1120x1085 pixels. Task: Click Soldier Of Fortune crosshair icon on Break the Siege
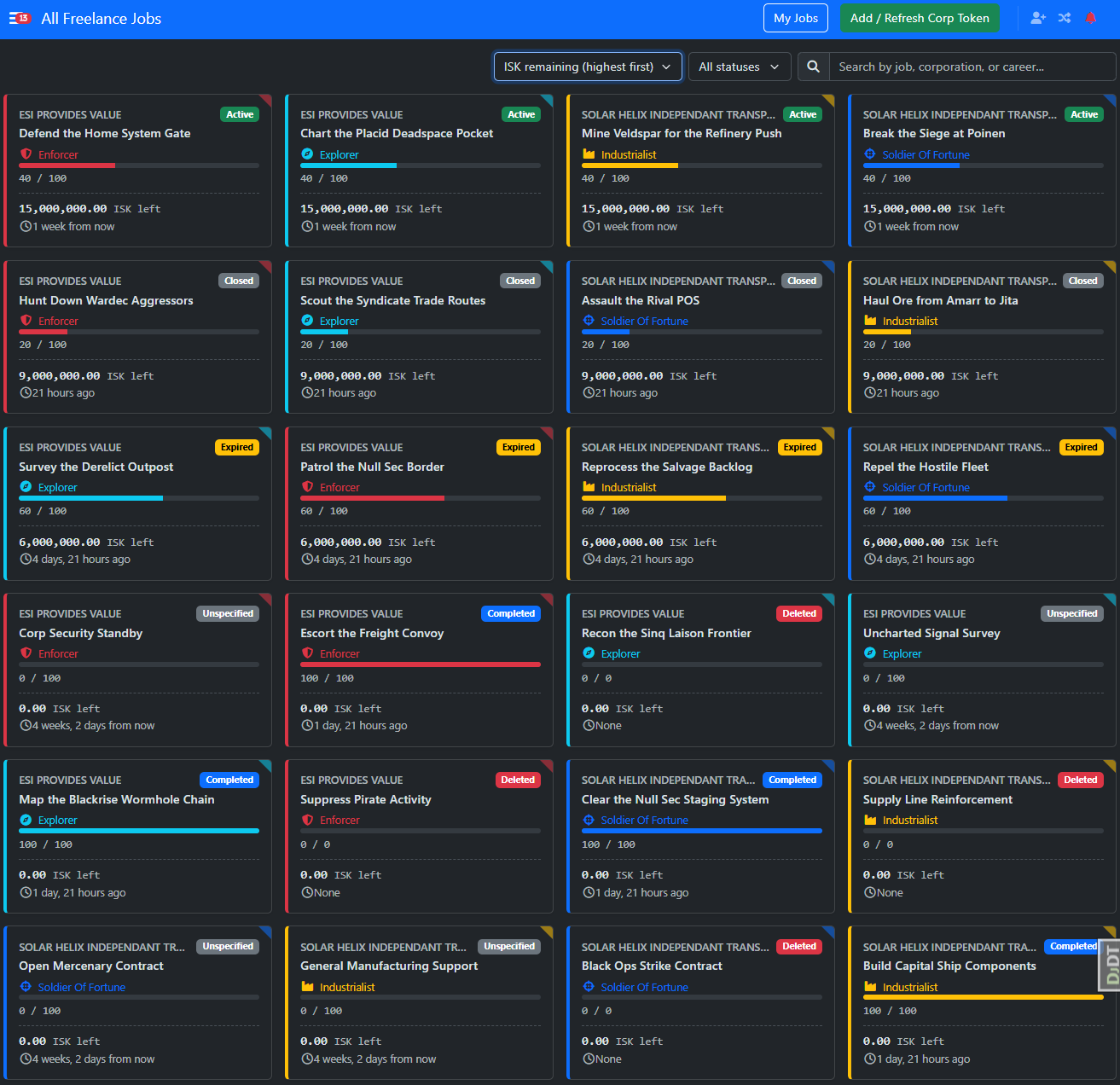tap(870, 154)
